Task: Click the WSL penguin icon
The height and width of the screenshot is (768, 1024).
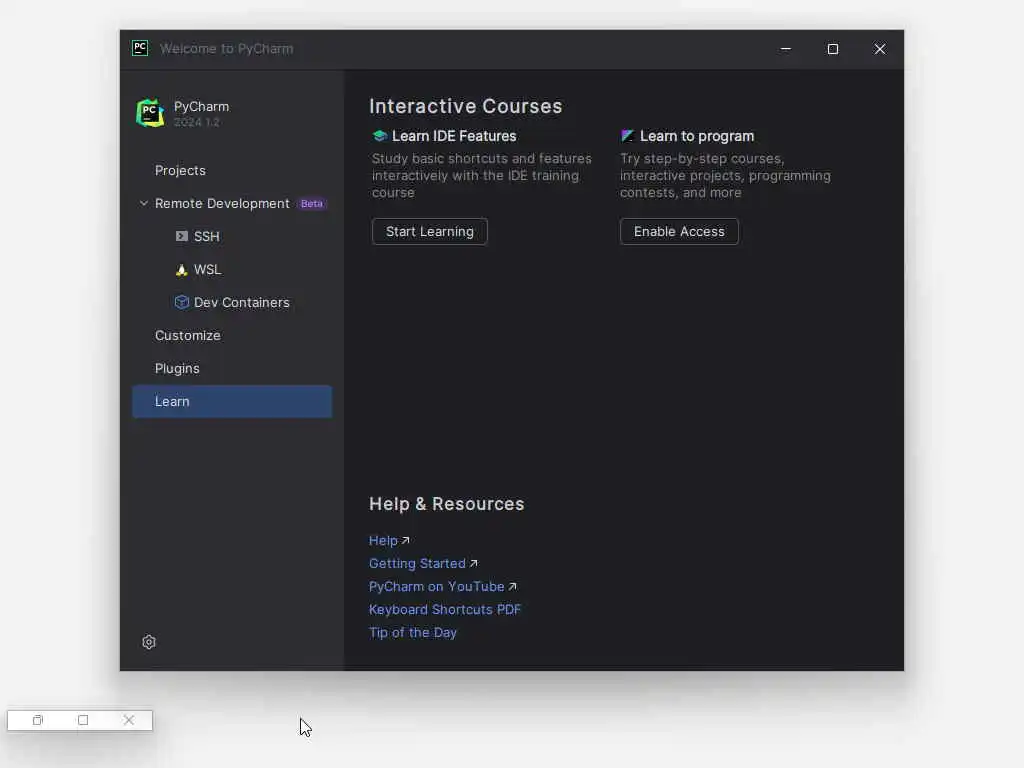Action: tap(182, 270)
